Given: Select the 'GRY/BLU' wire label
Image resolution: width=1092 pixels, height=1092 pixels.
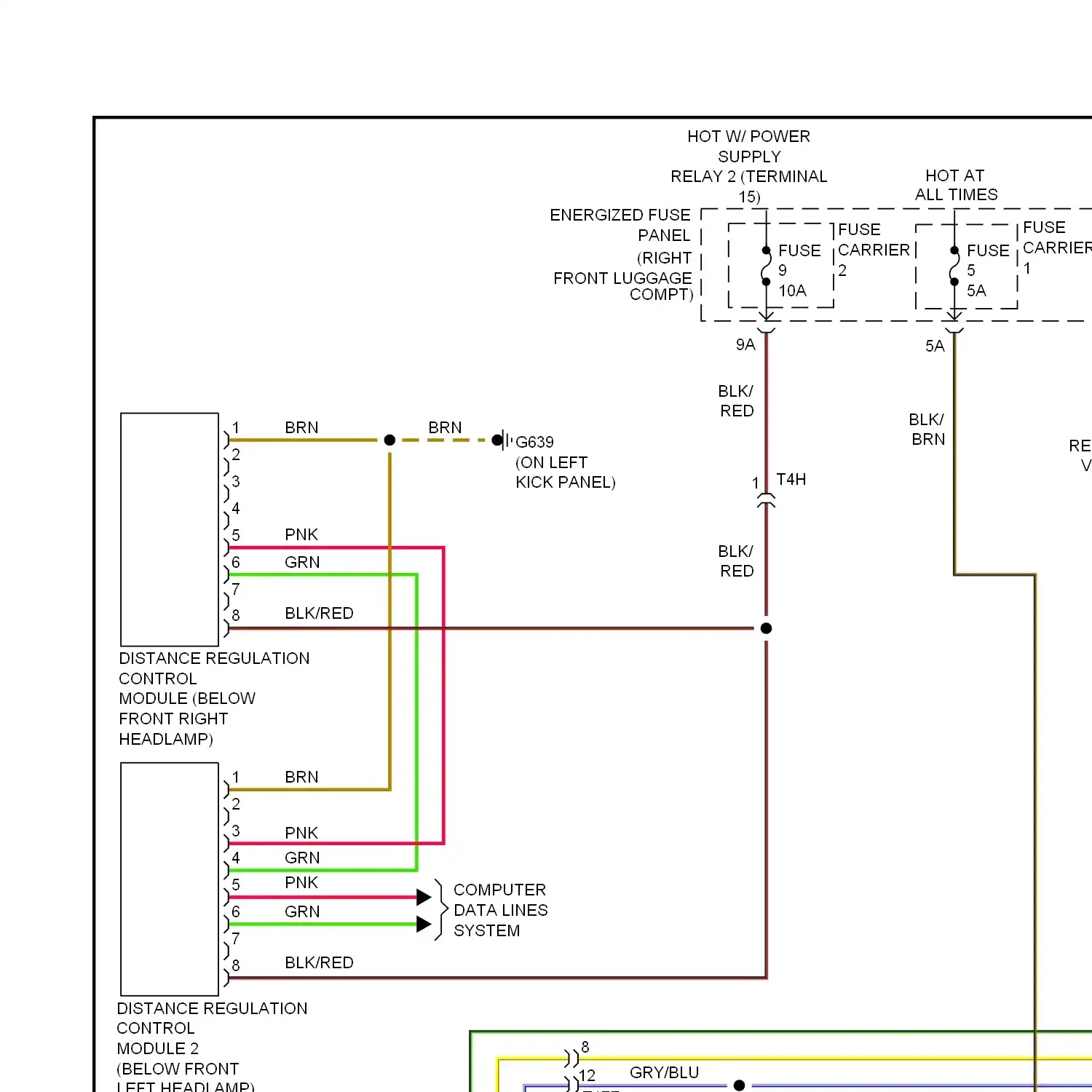Looking at the screenshot, I should 664,1072.
